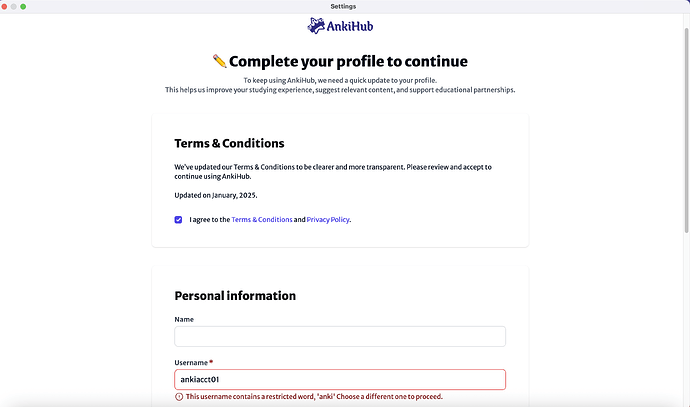Click the pencil emoji beside the heading

220,61
